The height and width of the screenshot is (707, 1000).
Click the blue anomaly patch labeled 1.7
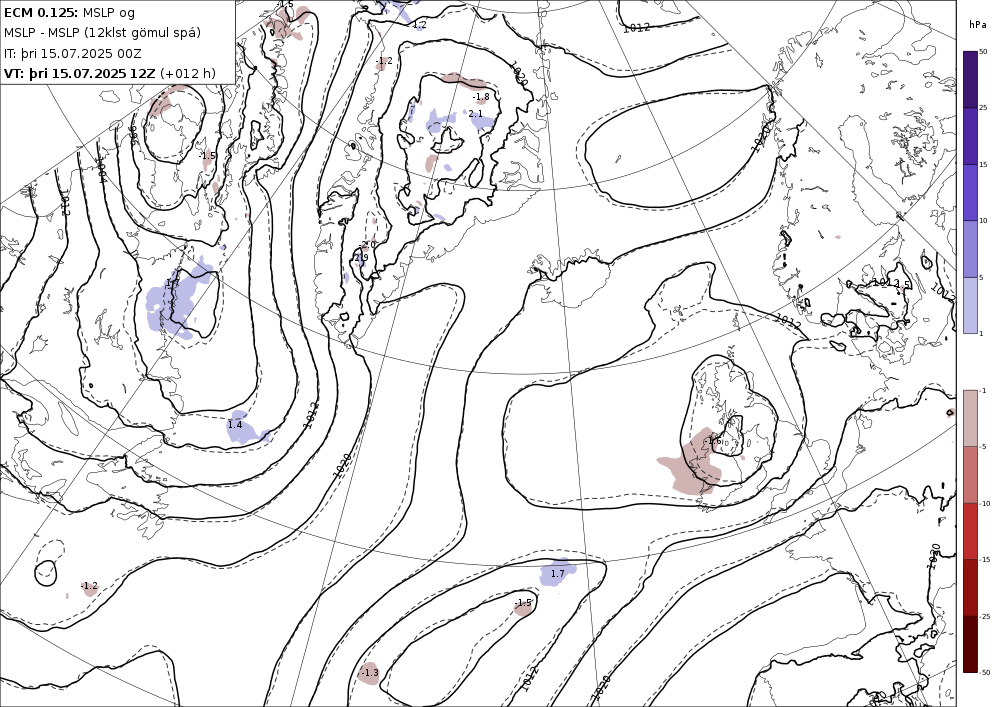(x=557, y=572)
